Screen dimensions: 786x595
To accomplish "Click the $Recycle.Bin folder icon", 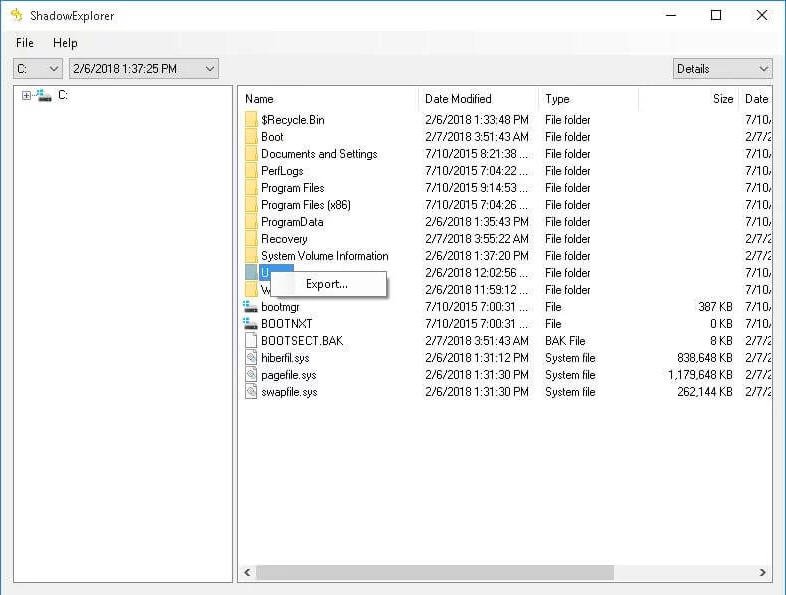I will point(251,120).
